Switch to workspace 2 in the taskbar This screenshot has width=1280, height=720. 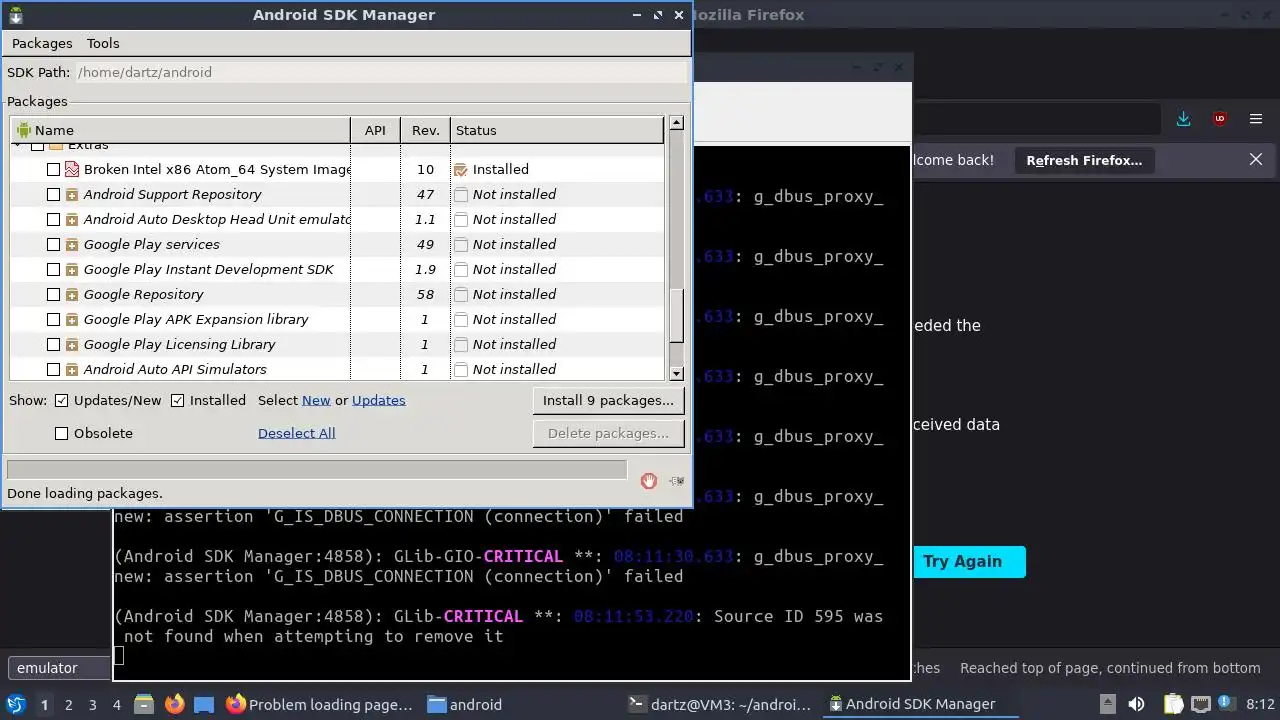68,705
